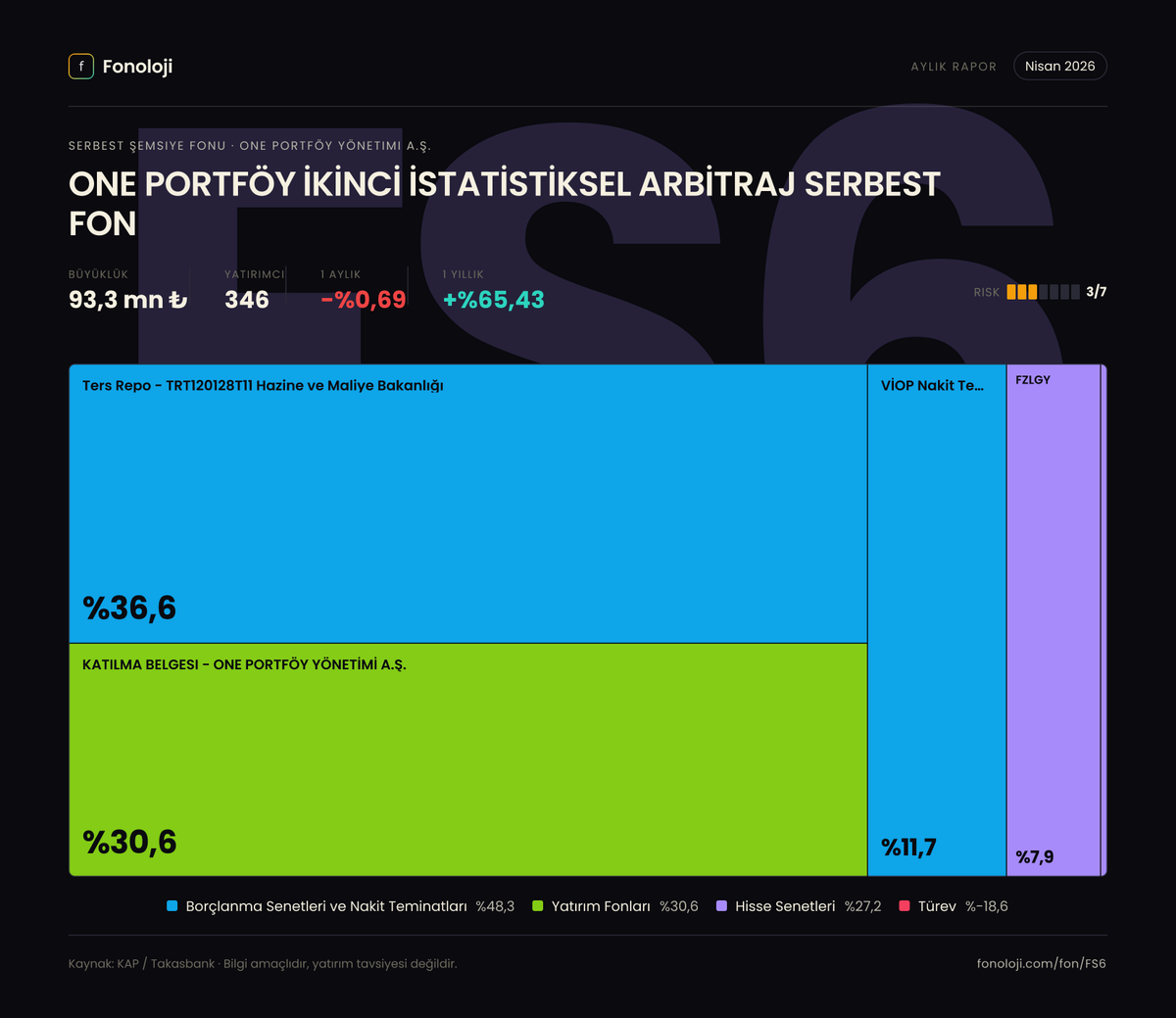The image size is (1176, 1018).
Task: Click the 1-year return +%65,43
Action: click(494, 300)
